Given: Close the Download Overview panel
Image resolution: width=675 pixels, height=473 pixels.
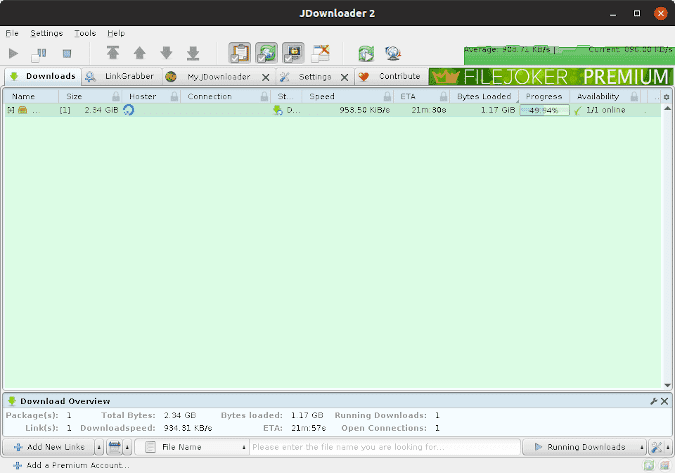Looking at the screenshot, I should pyautogui.click(x=664, y=401).
